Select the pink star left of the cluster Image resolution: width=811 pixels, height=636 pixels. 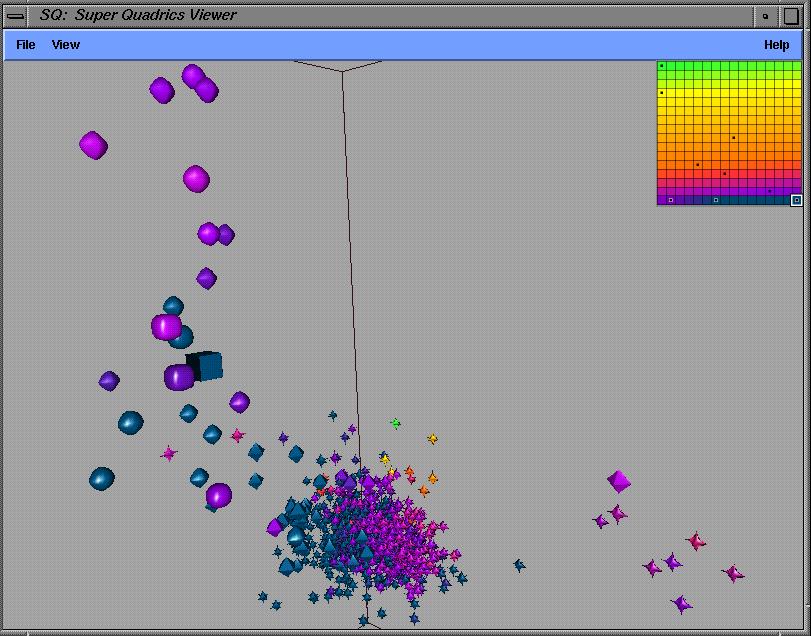[x=169, y=453]
